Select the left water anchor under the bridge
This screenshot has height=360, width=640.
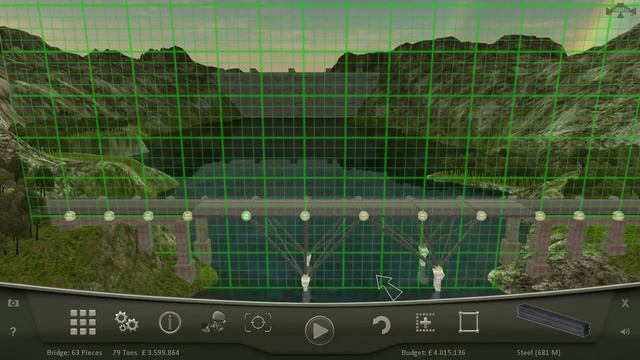pos(305,282)
